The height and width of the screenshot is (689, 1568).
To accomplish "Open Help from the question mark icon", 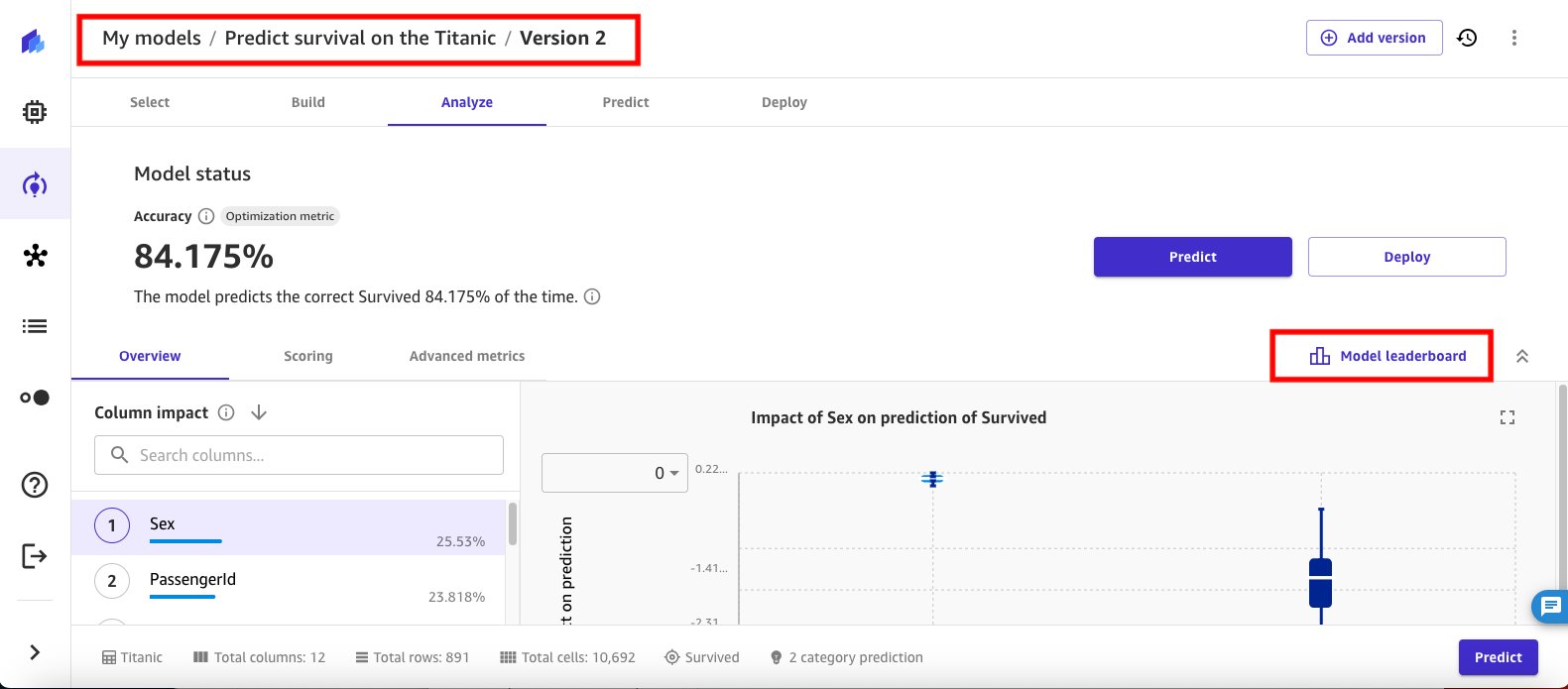I will (x=35, y=485).
